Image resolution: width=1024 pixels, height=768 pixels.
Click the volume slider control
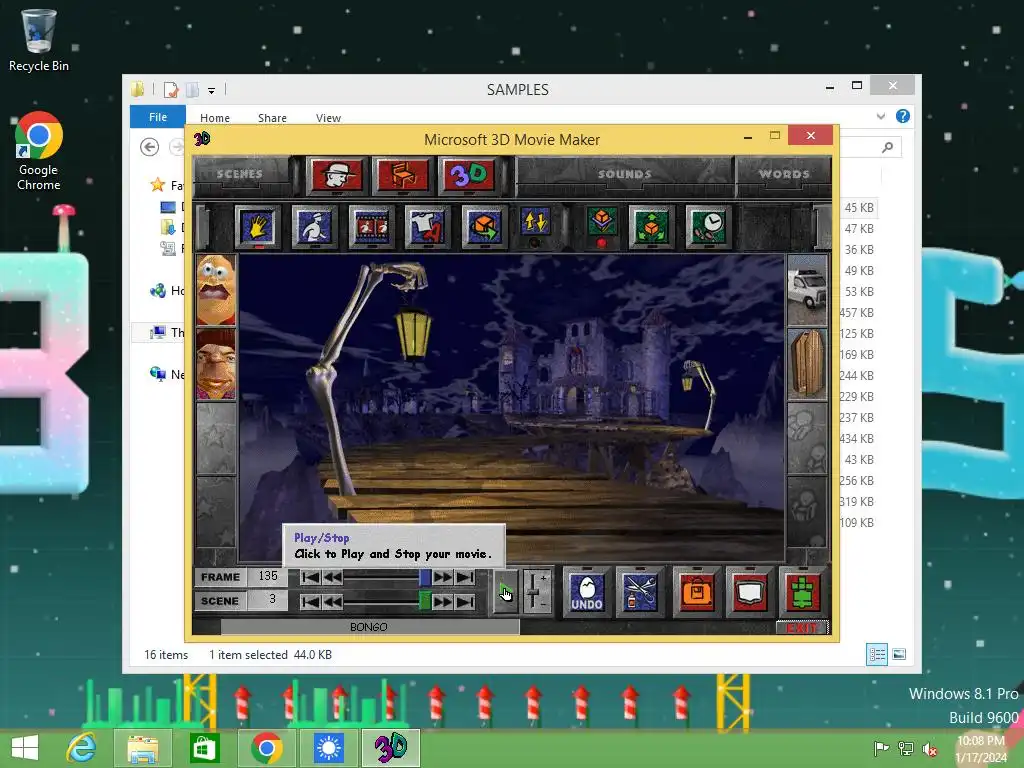coord(536,591)
